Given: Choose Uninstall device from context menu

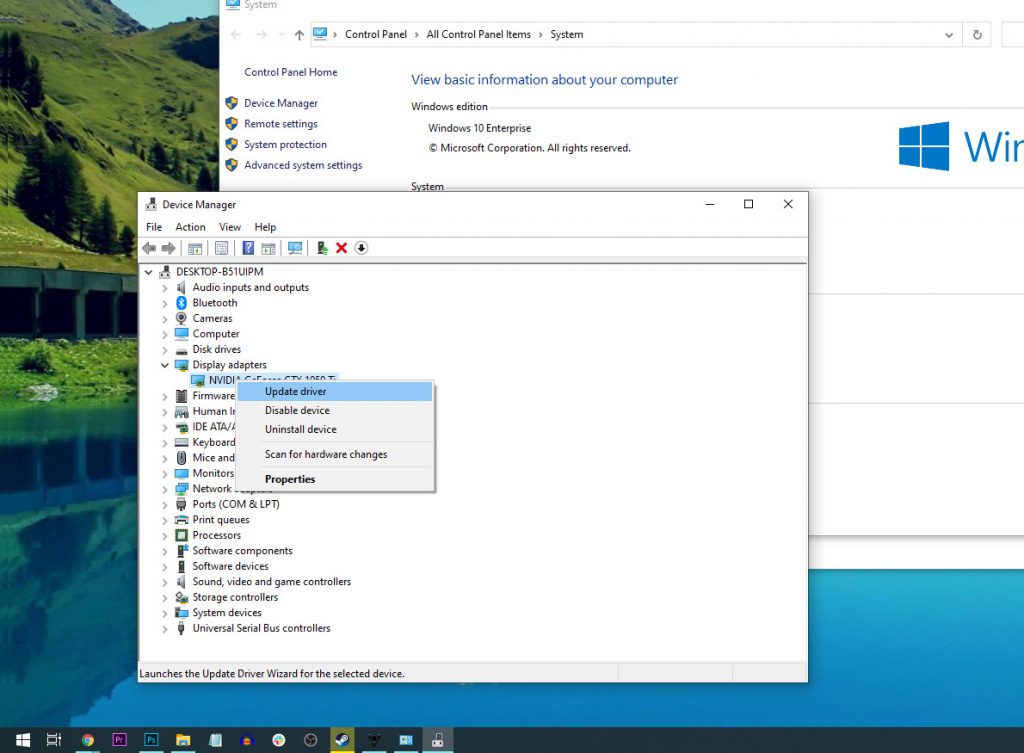Looking at the screenshot, I should (334, 429).
